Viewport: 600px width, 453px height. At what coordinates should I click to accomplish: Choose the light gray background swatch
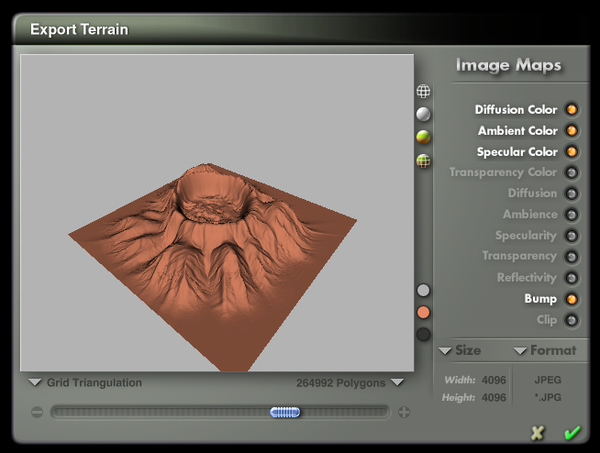pyautogui.click(x=423, y=290)
